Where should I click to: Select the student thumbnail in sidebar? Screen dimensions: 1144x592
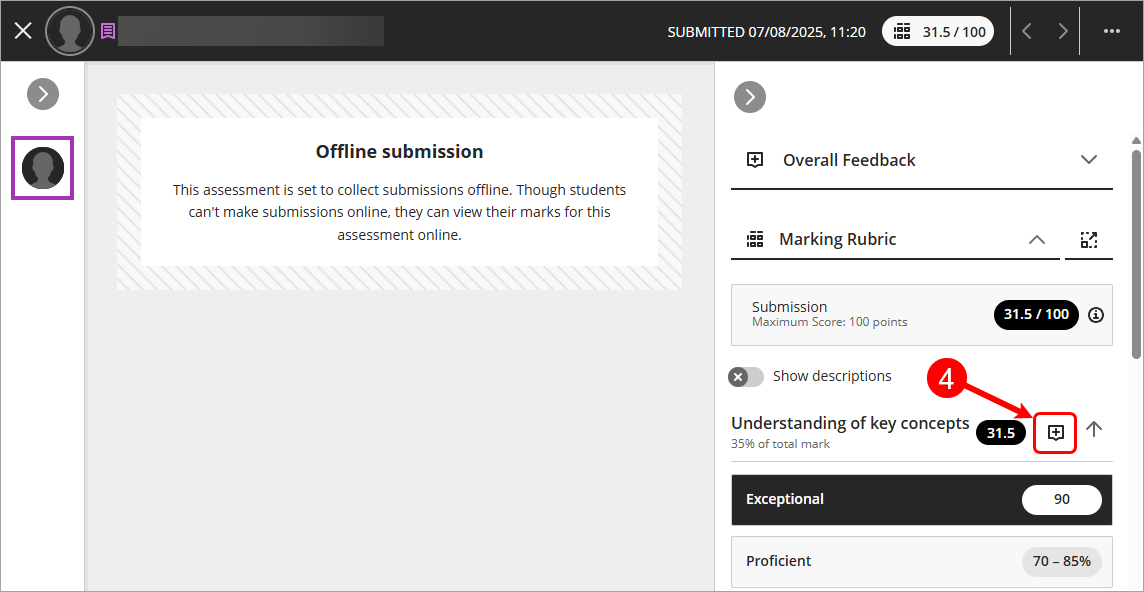[43, 167]
